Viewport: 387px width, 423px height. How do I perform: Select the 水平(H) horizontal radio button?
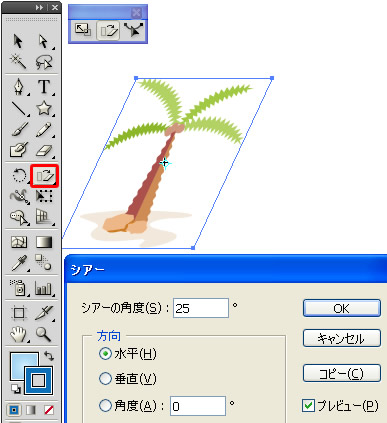click(x=105, y=354)
